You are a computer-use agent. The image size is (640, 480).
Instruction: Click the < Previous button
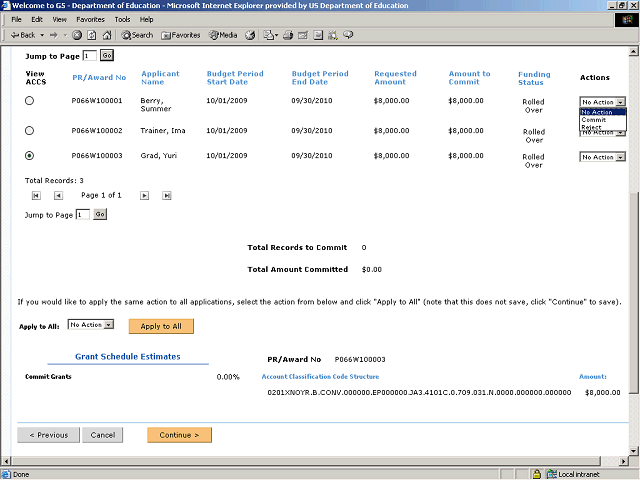click(x=49, y=435)
